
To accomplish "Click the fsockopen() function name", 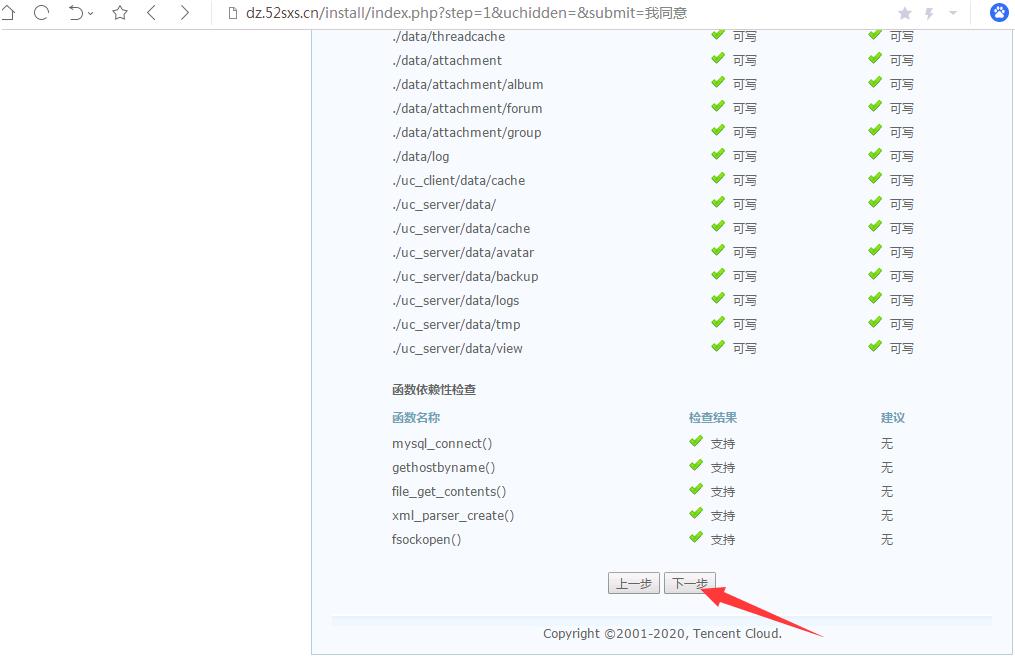I will [x=426, y=540].
